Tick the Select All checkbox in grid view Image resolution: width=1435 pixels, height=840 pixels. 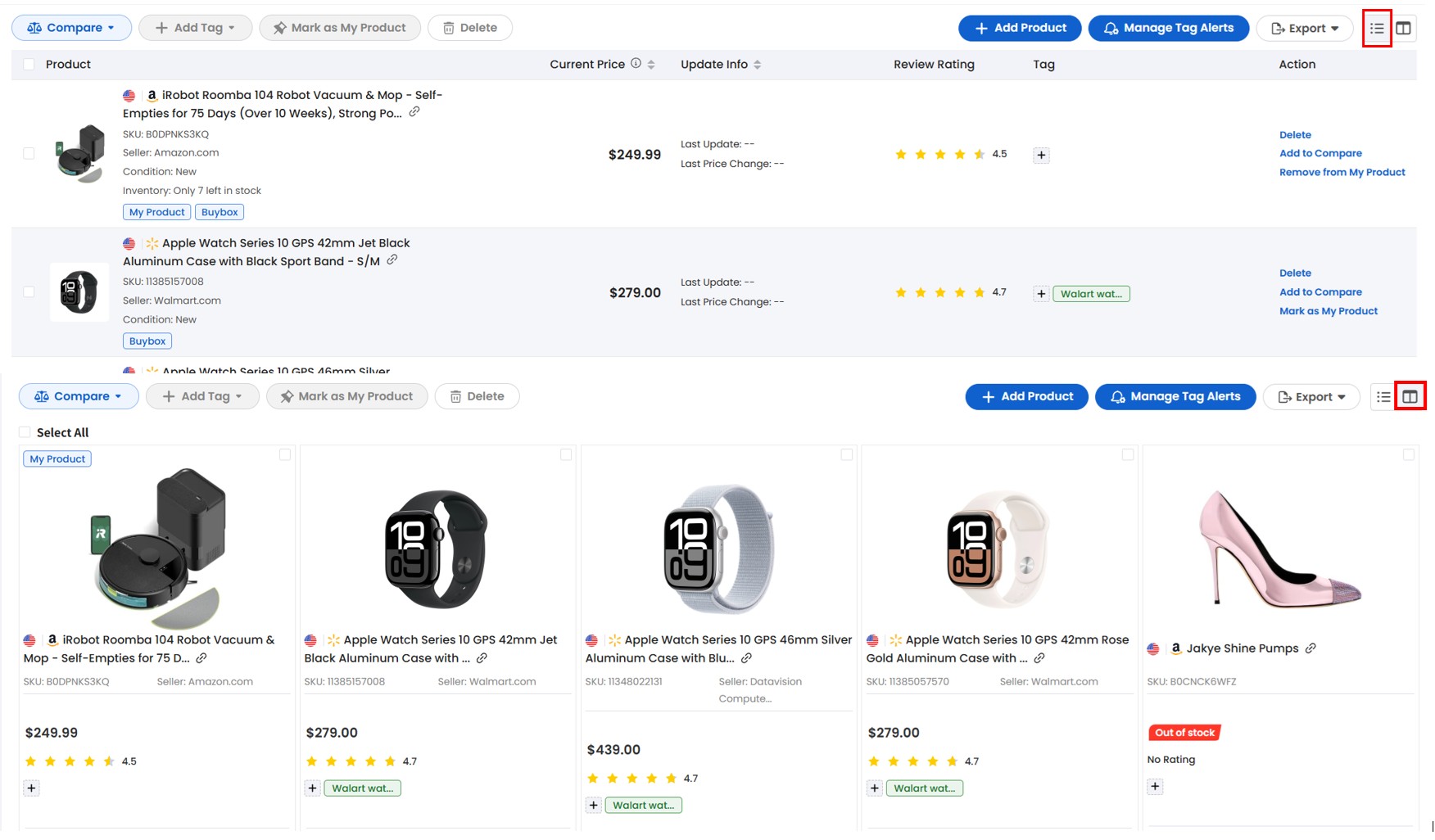coord(25,432)
